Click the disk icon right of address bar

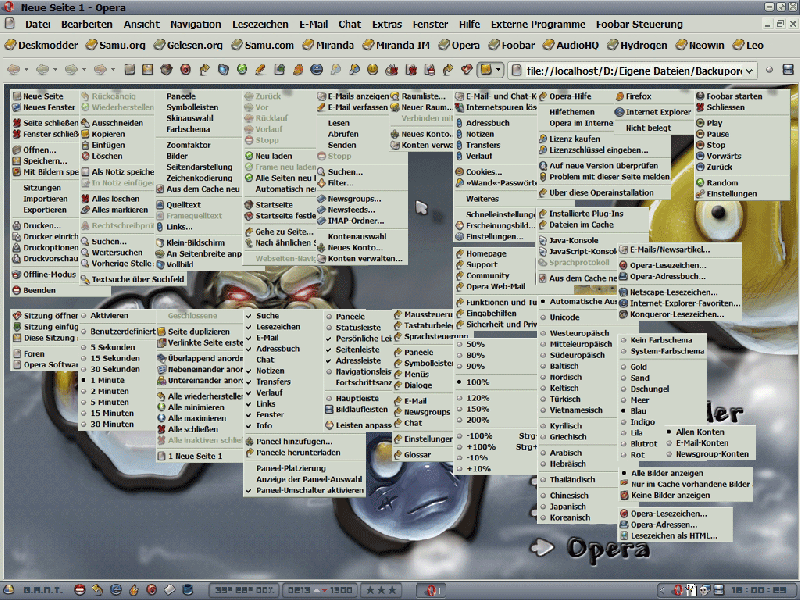pyautogui.click(x=788, y=70)
